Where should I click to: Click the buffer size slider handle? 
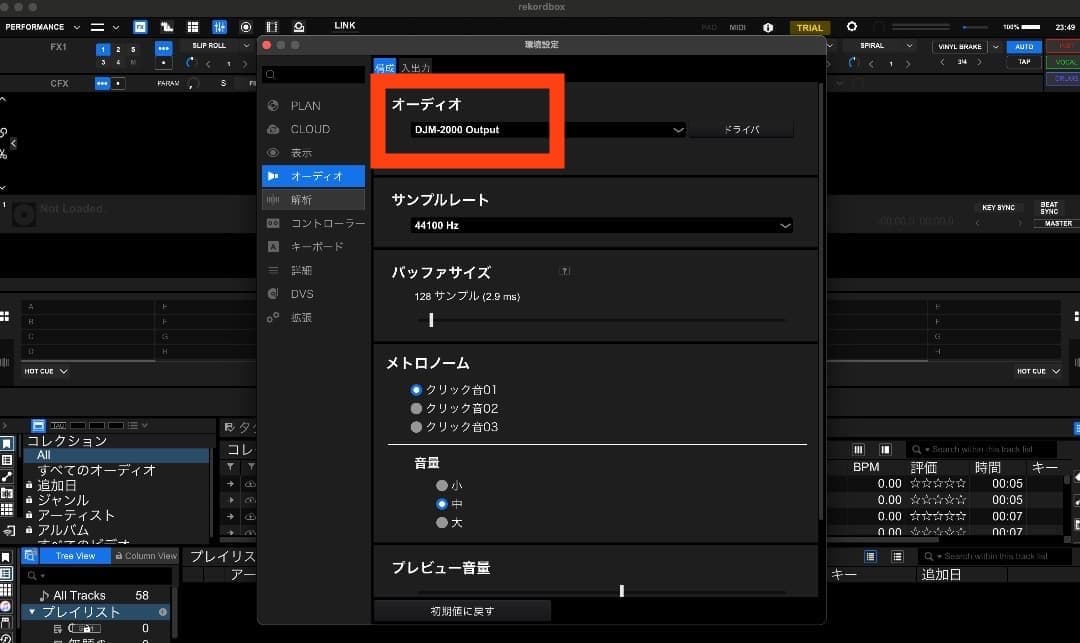click(431, 320)
